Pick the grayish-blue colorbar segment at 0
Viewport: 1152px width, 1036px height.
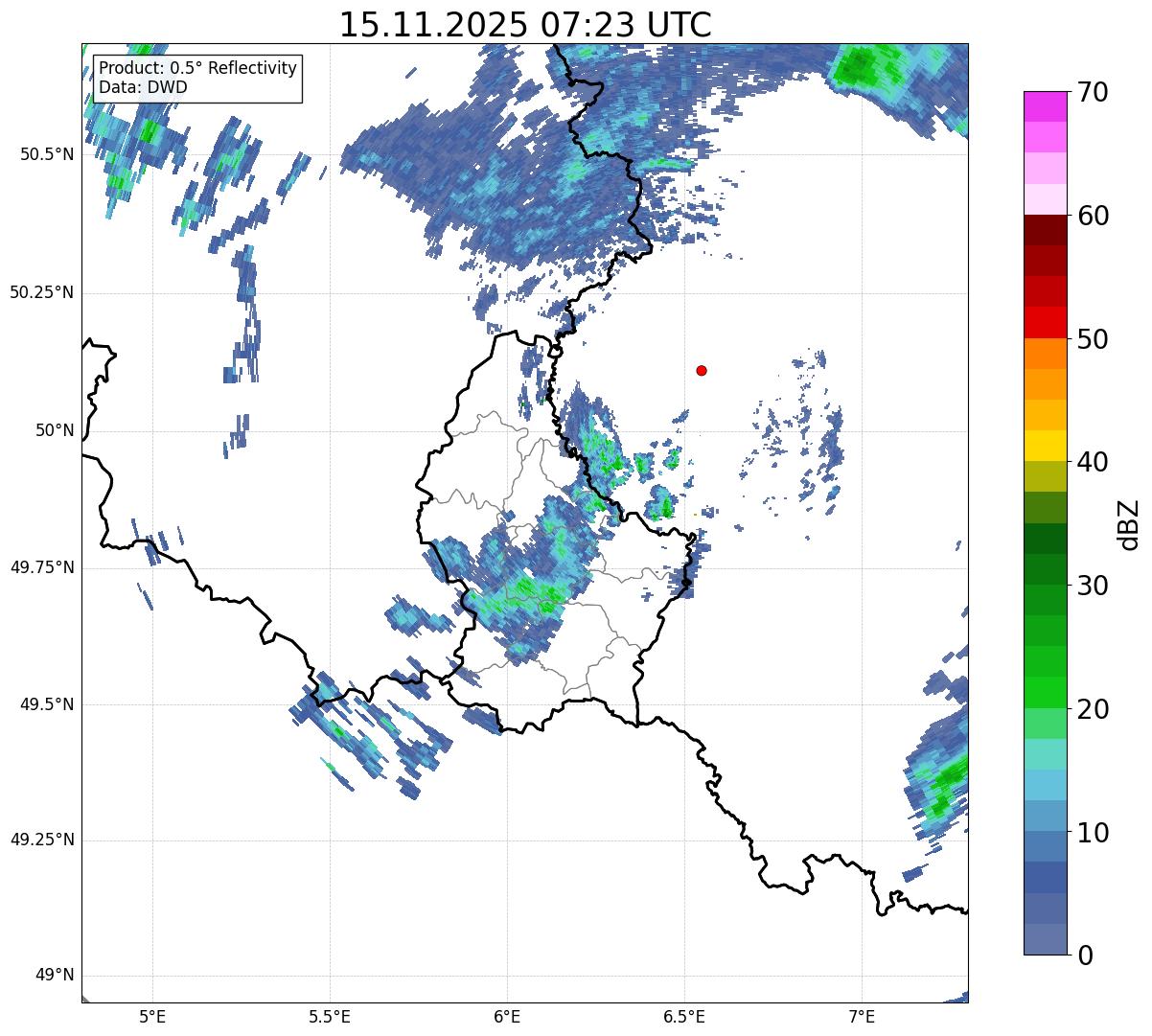[x=1045, y=939]
